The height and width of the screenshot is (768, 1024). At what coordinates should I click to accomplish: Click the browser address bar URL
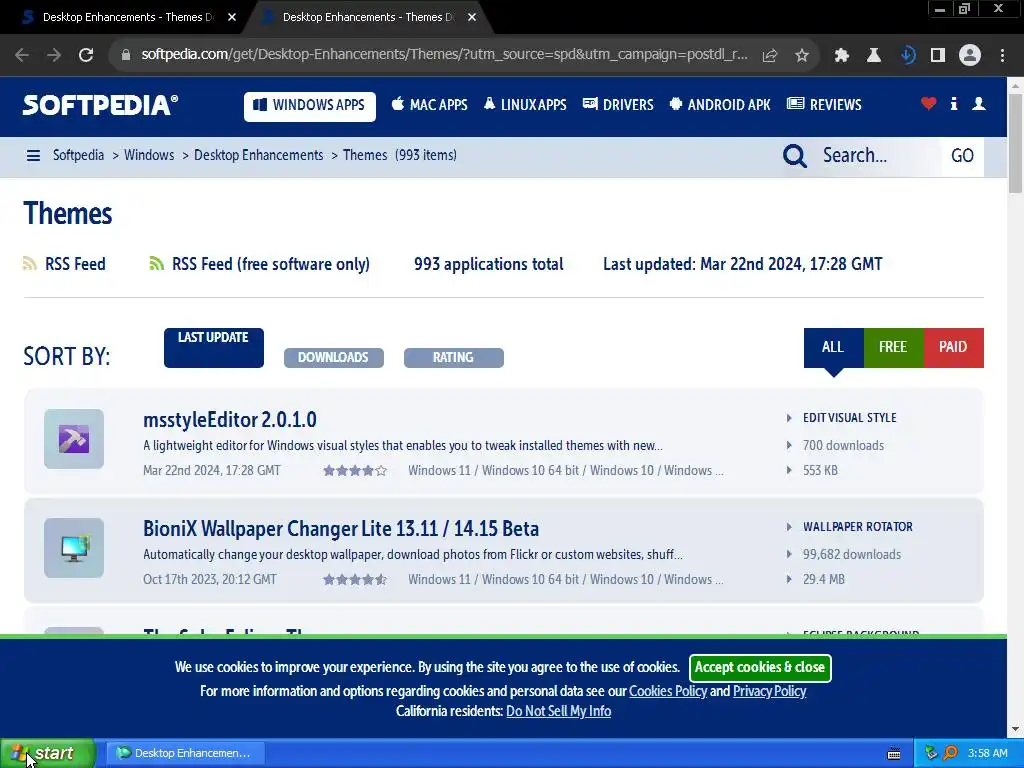[444, 55]
